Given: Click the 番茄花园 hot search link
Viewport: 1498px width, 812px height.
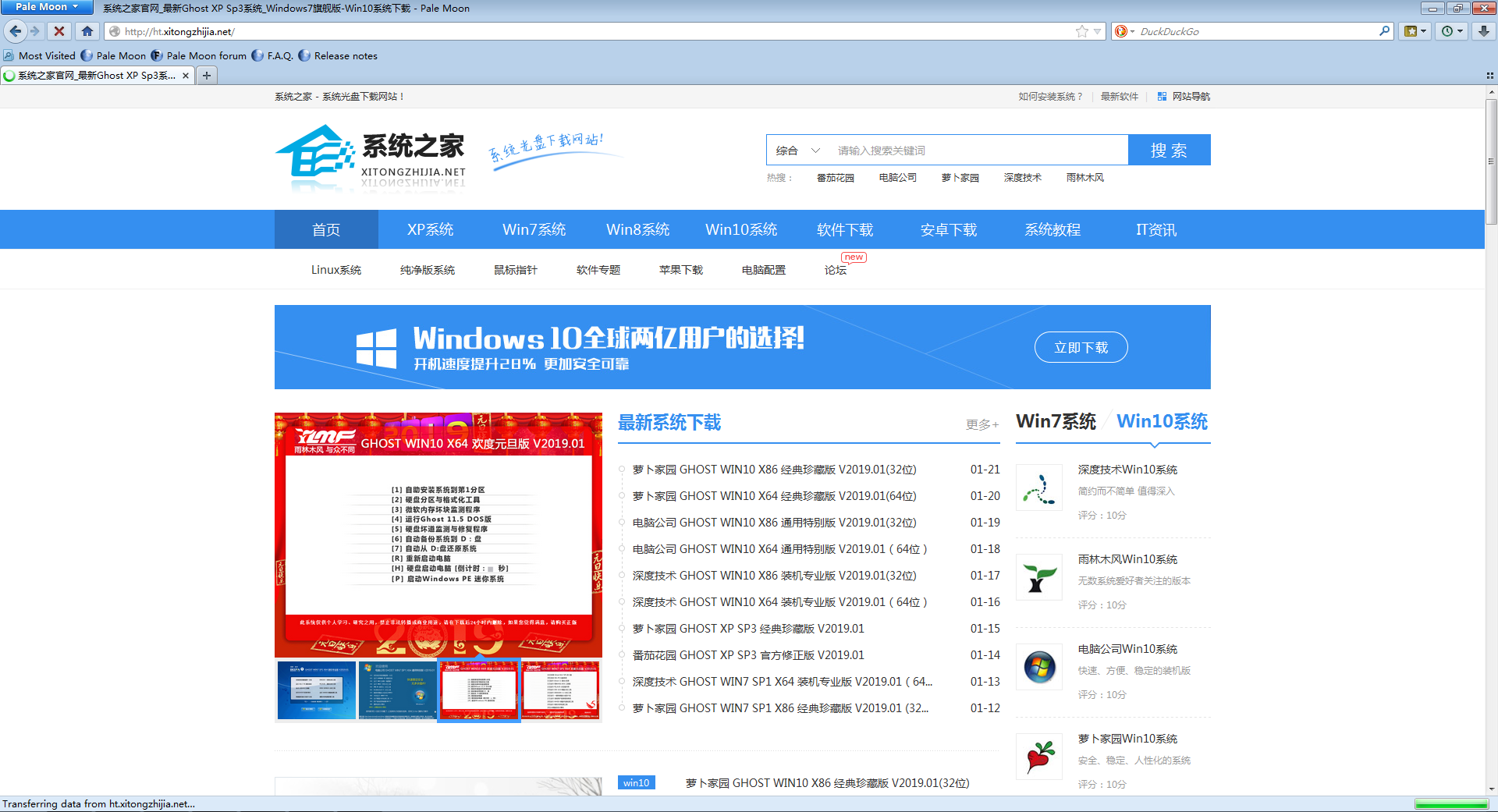Looking at the screenshot, I should (x=836, y=178).
